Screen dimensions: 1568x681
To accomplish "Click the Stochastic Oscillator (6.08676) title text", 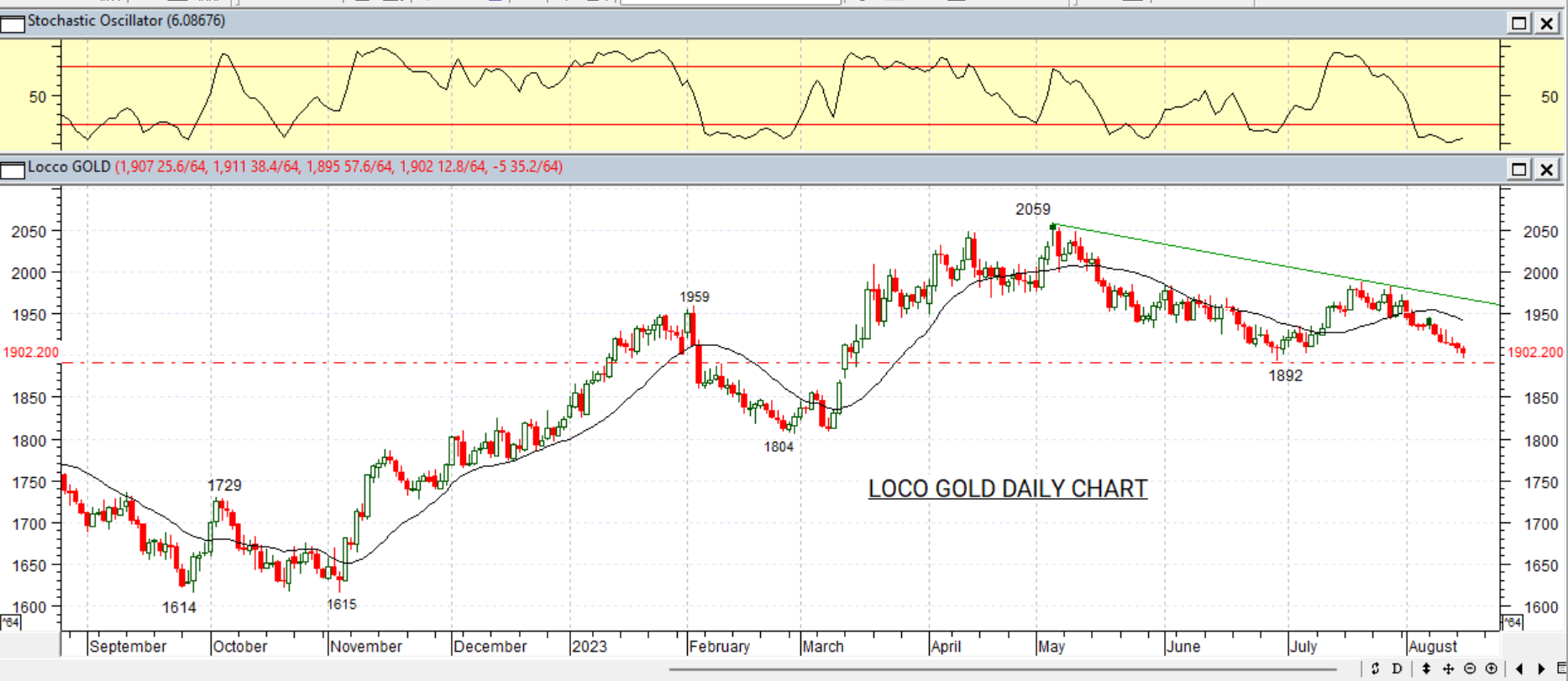I will pos(127,21).
